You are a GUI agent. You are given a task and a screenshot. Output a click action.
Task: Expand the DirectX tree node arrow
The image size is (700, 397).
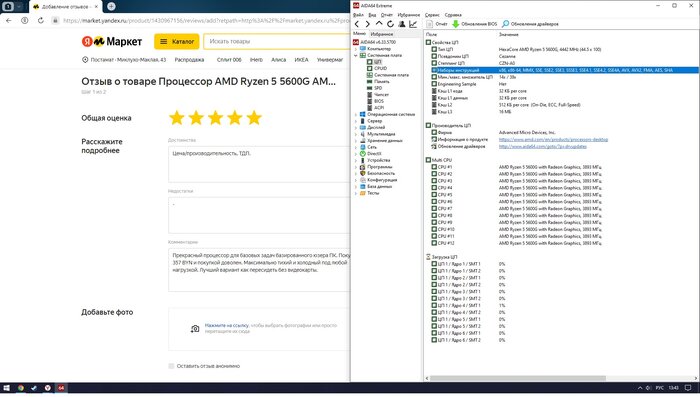pos(356,154)
